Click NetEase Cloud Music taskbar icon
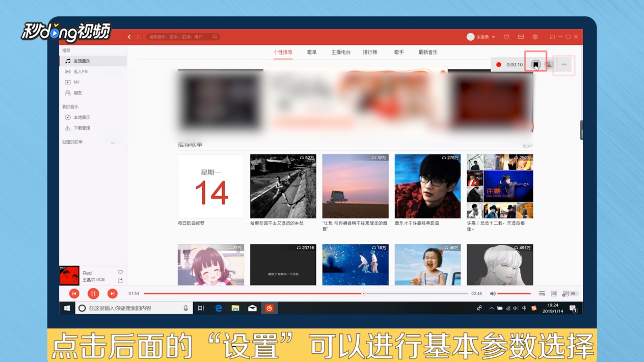 click(x=269, y=308)
